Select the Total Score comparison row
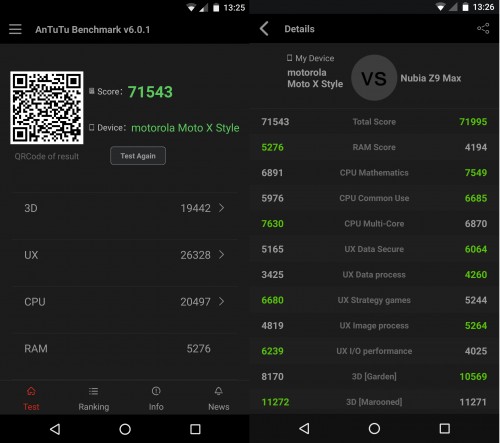 pos(374,122)
